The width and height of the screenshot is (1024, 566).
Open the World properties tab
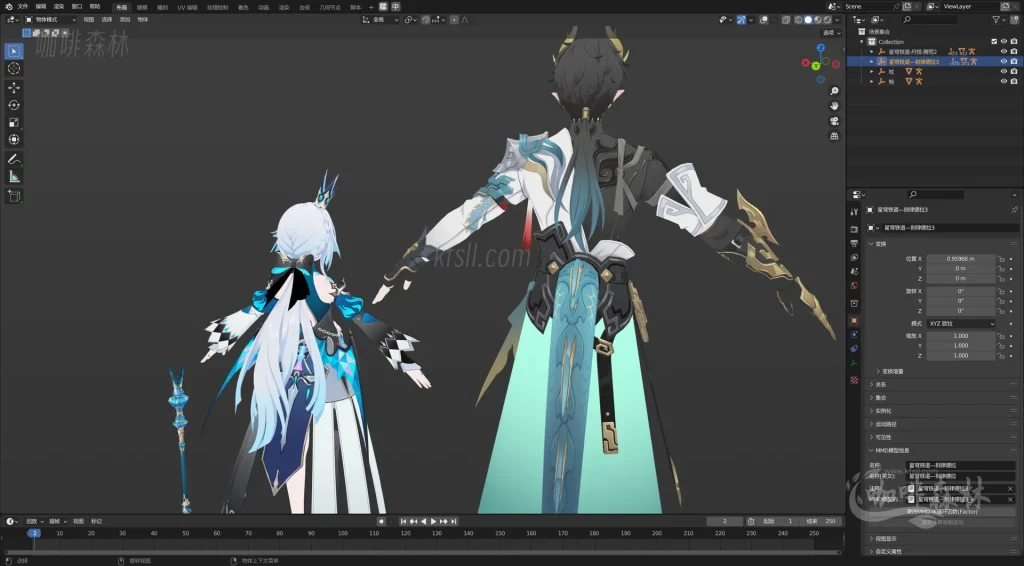point(854,285)
